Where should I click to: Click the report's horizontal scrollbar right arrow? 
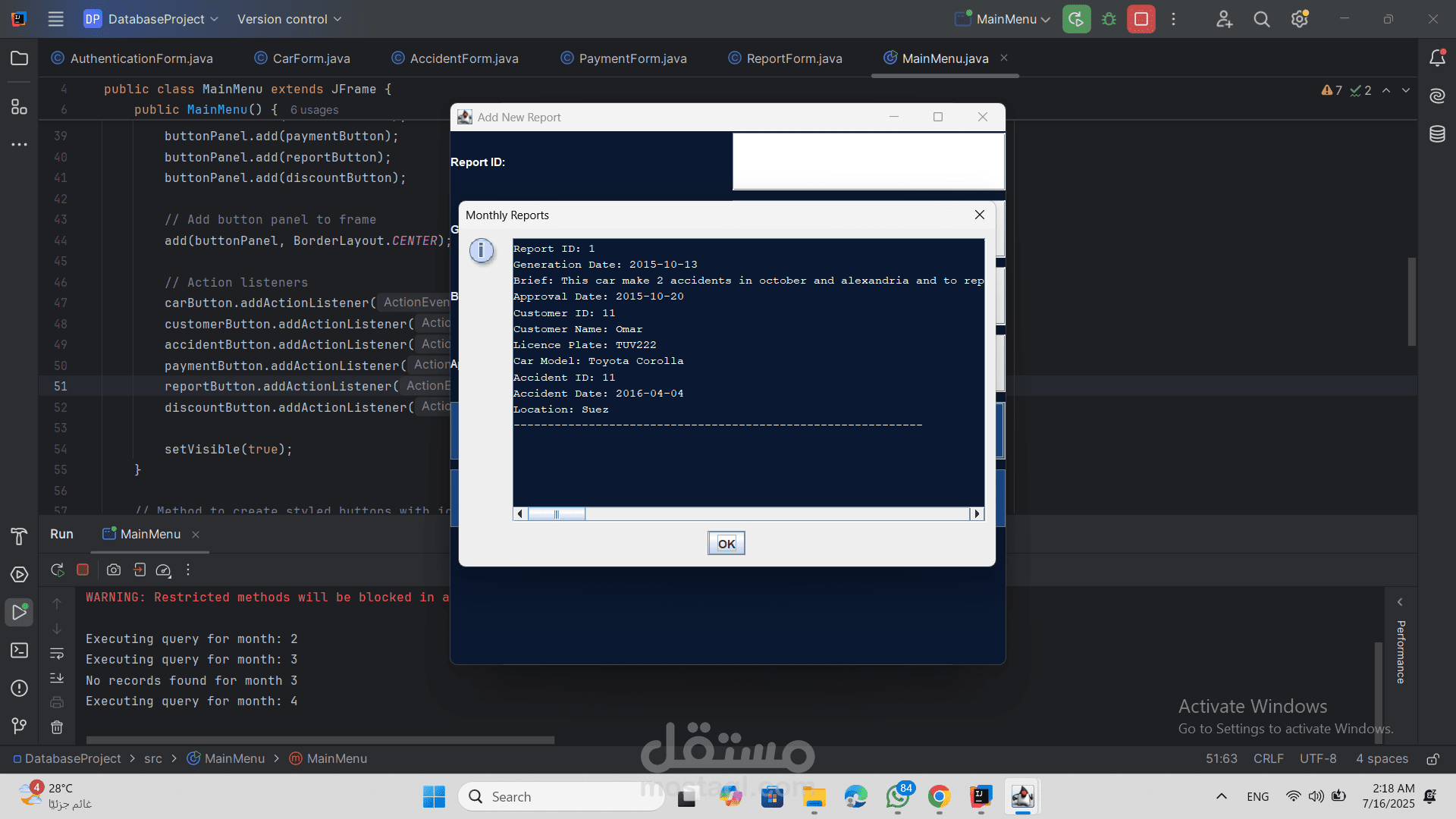pos(977,514)
